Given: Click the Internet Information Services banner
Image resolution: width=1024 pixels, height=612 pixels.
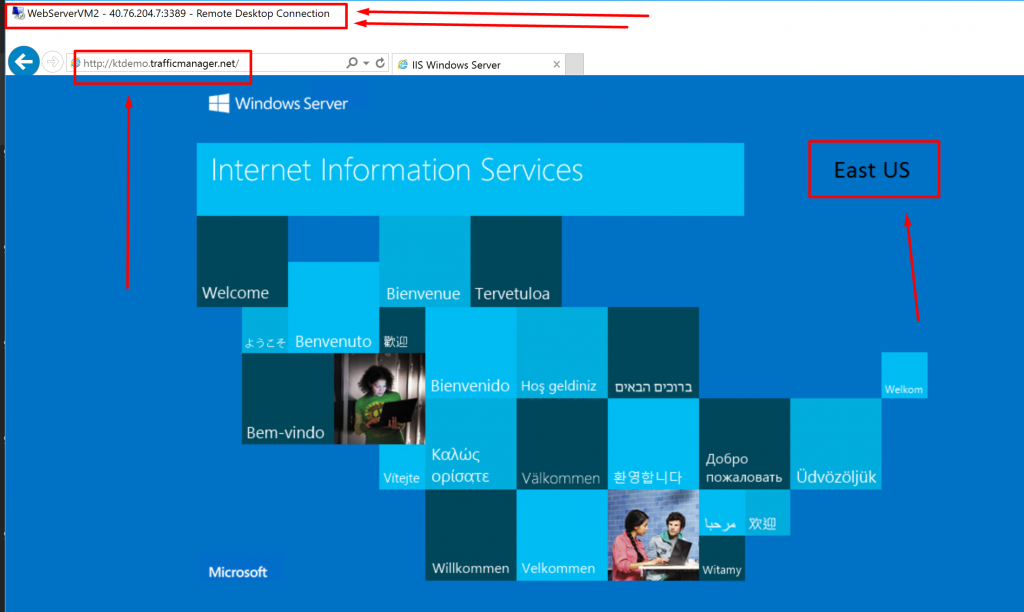Looking at the screenshot, I should click(470, 179).
